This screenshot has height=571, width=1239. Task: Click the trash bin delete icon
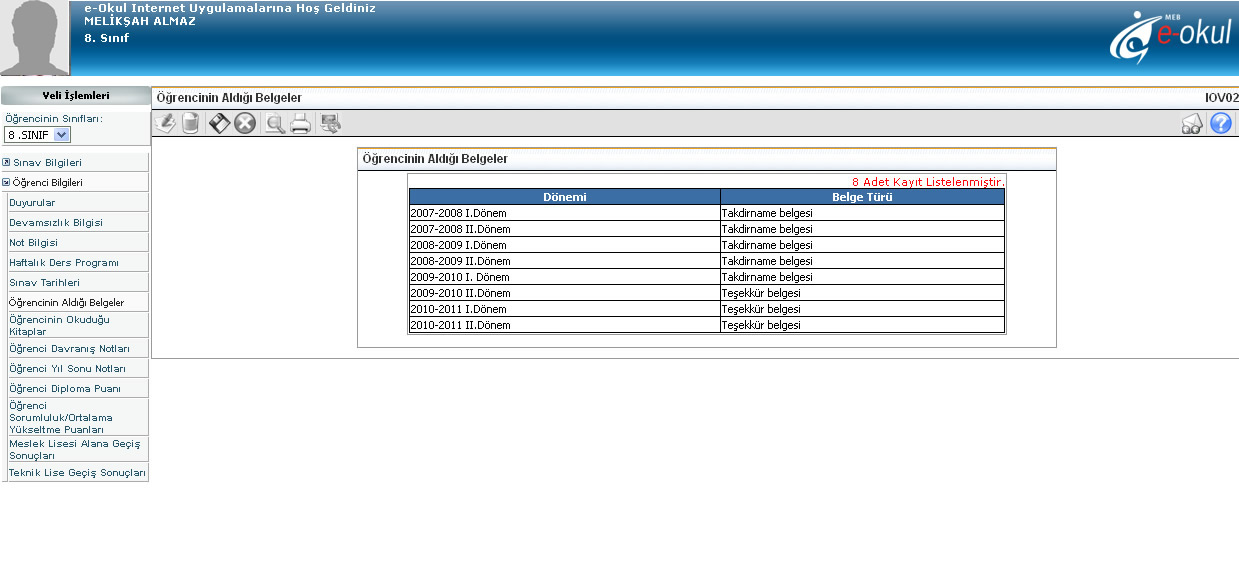pos(191,123)
